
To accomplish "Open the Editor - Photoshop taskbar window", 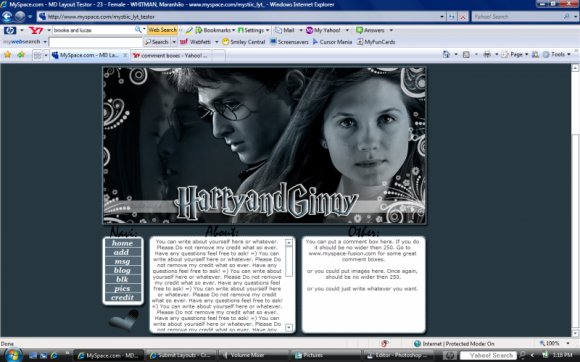I will [399, 355].
